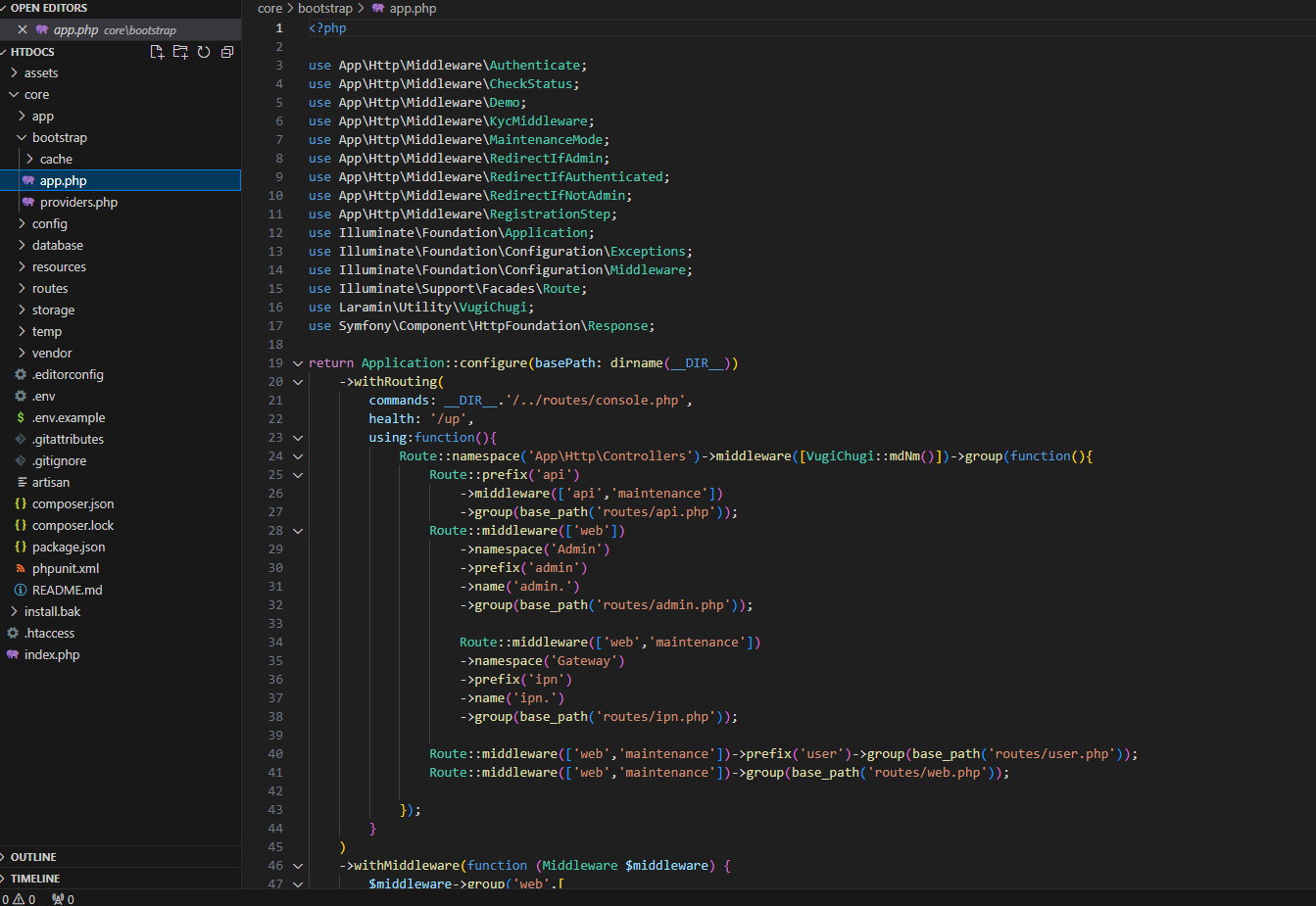Image resolution: width=1316 pixels, height=906 pixels.
Task: Fold the Route namespace block at line 24
Action: [298, 456]
